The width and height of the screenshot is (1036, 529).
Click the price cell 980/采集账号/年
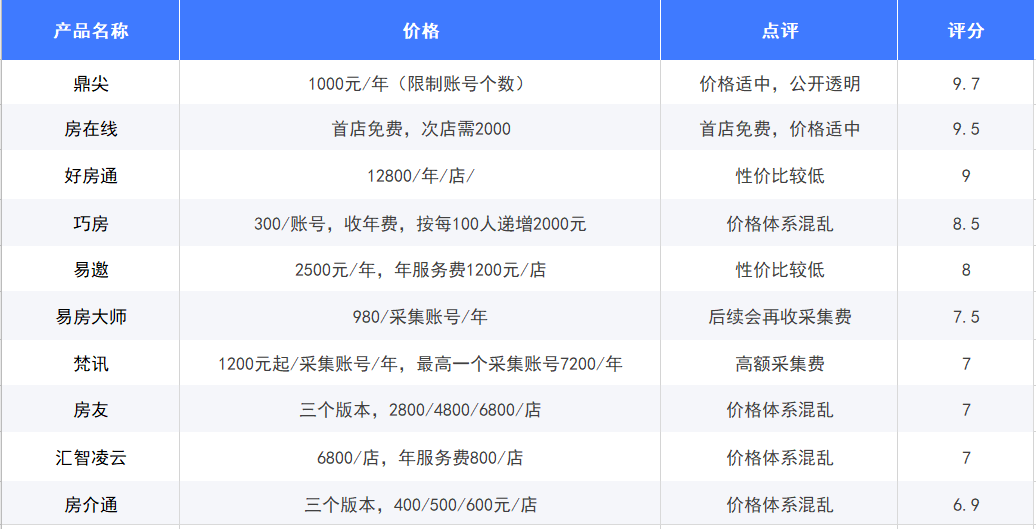pos(420,317)
